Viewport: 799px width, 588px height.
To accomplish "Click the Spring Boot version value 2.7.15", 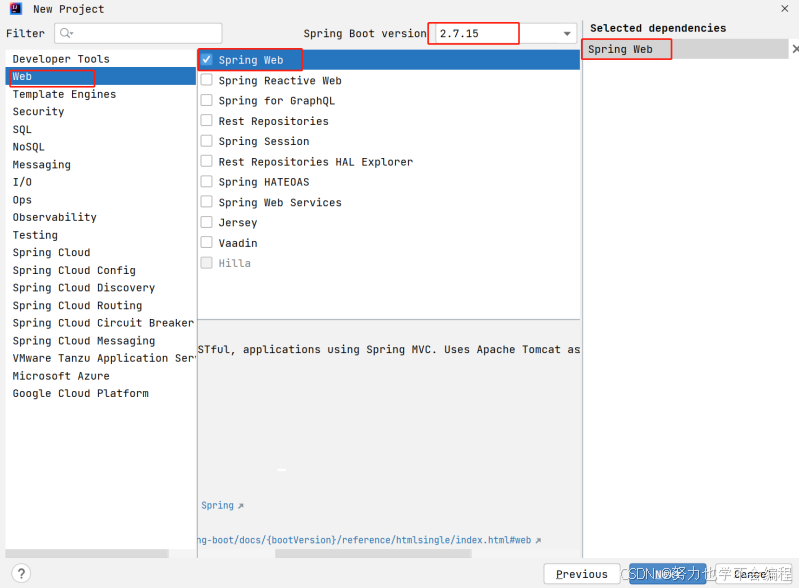I will coord(459,34).
